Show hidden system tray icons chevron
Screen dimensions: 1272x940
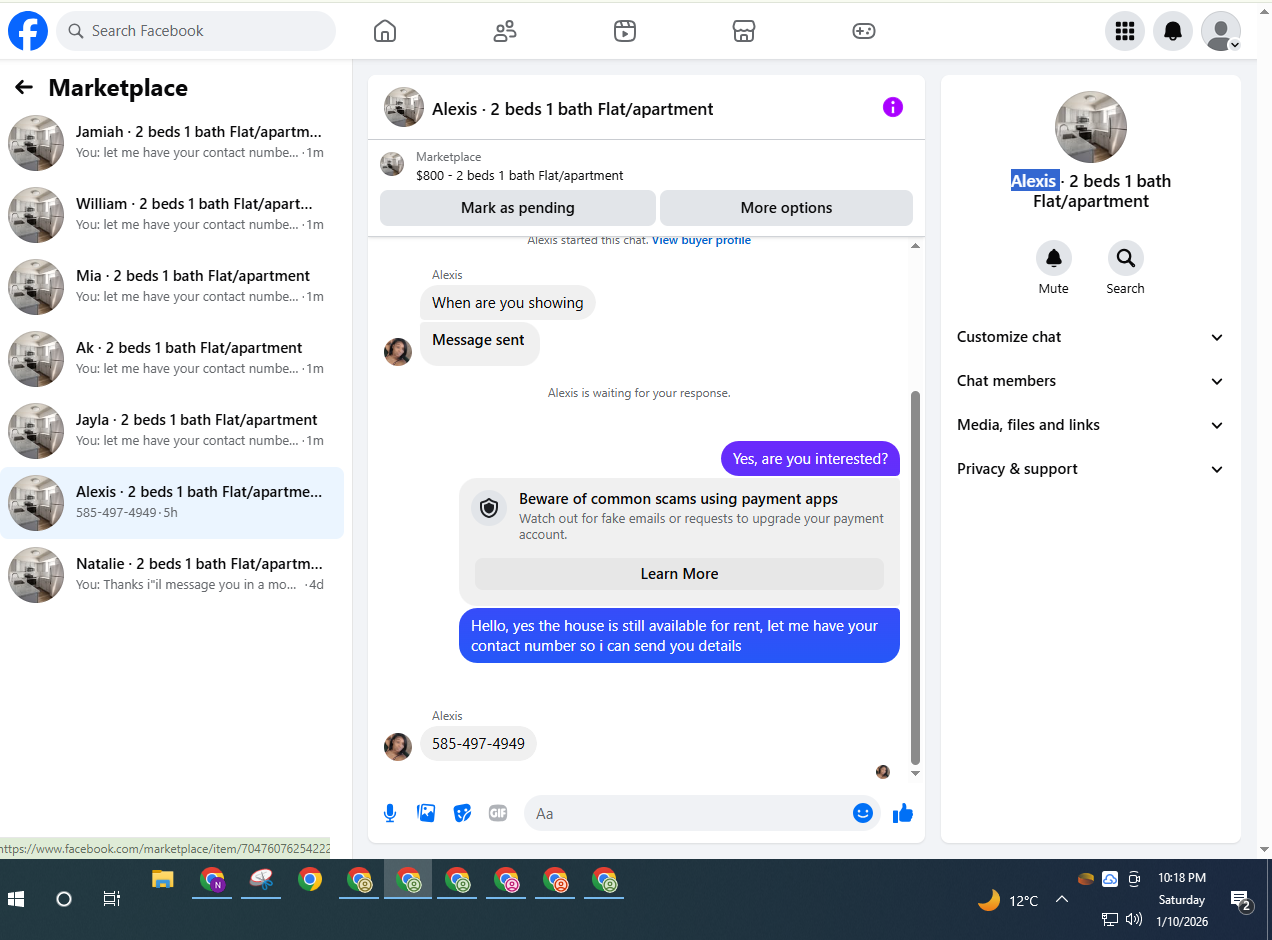(1062, 900)
